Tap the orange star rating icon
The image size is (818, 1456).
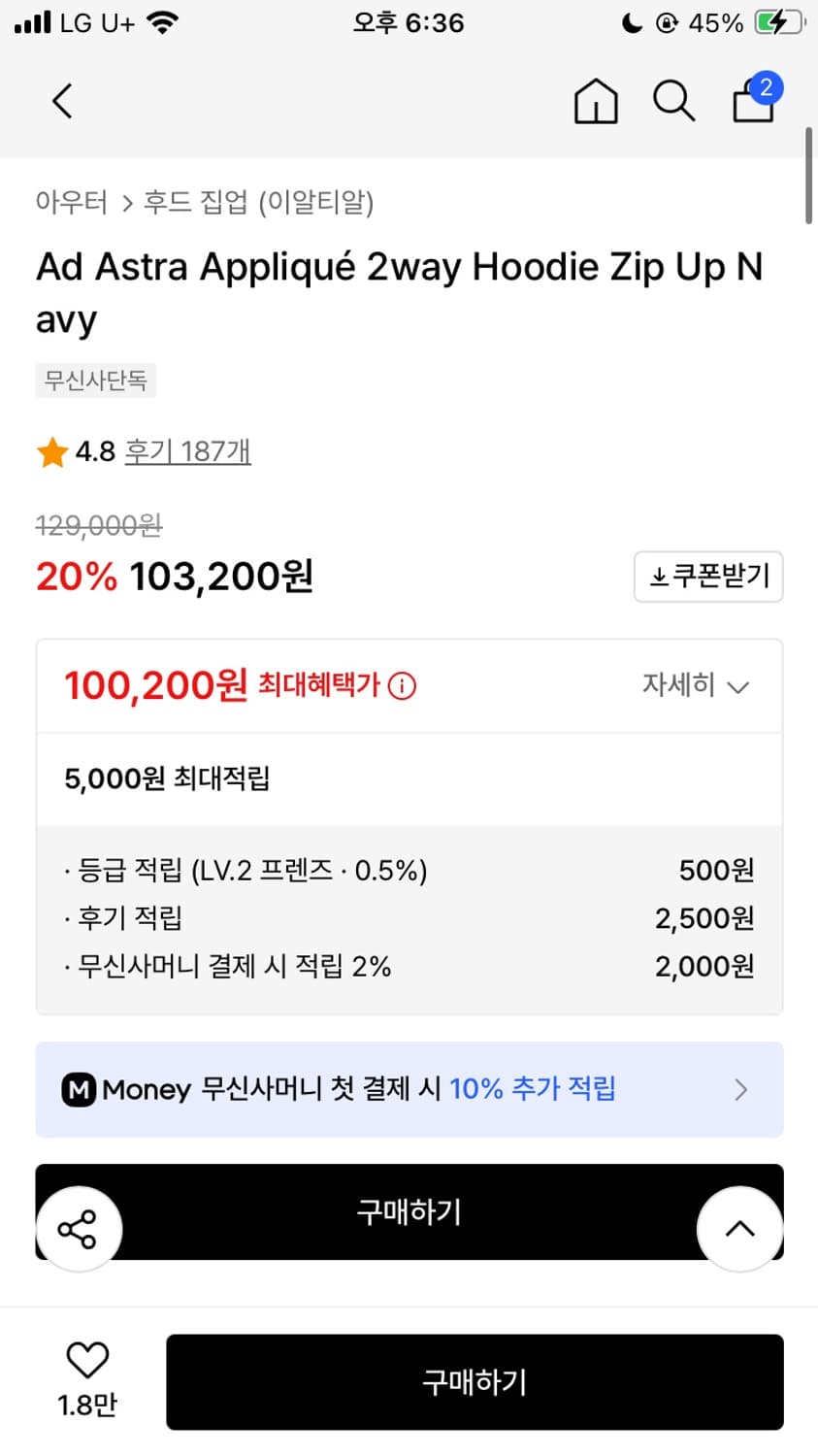51,452
